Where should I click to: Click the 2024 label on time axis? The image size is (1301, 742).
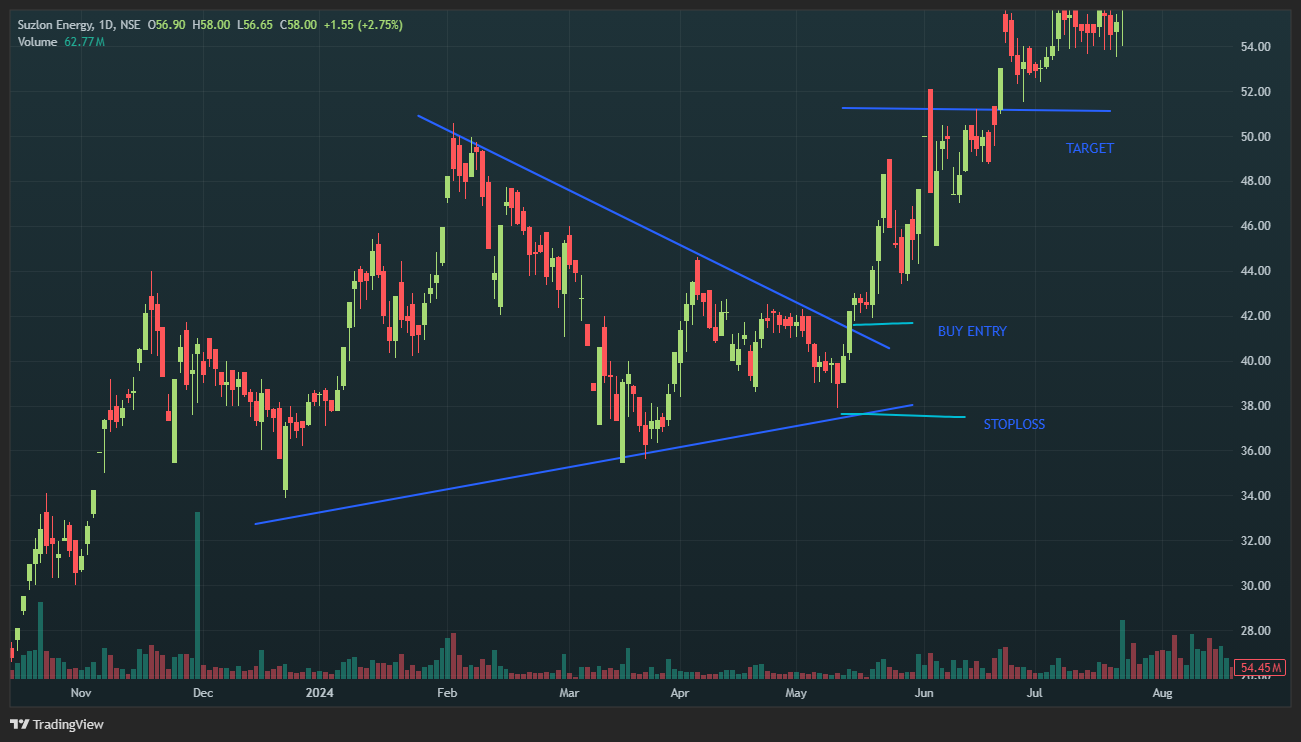click(320, 692)
